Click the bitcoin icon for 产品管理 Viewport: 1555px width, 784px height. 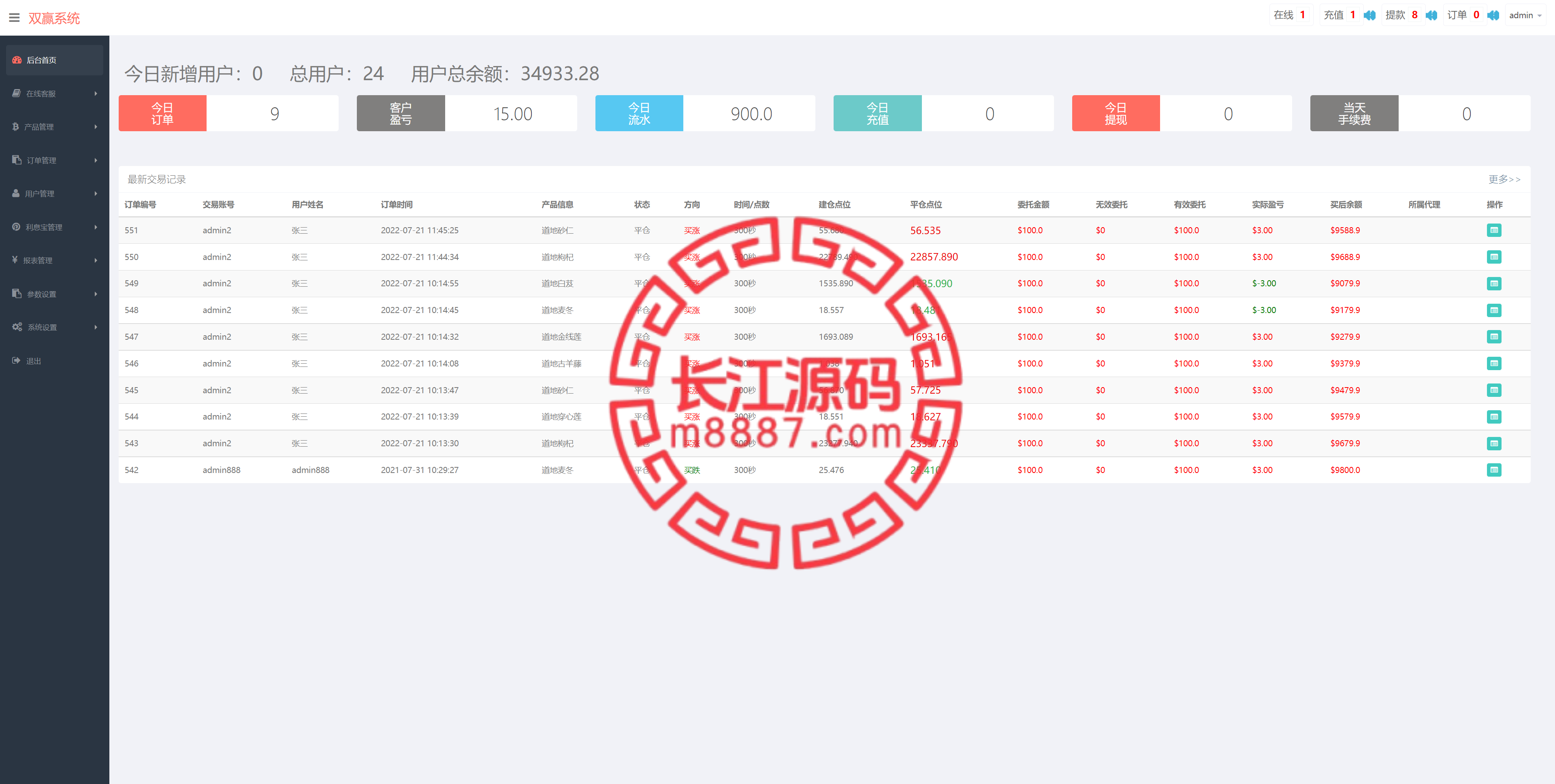pyautogui.click(x=16, y=127)
